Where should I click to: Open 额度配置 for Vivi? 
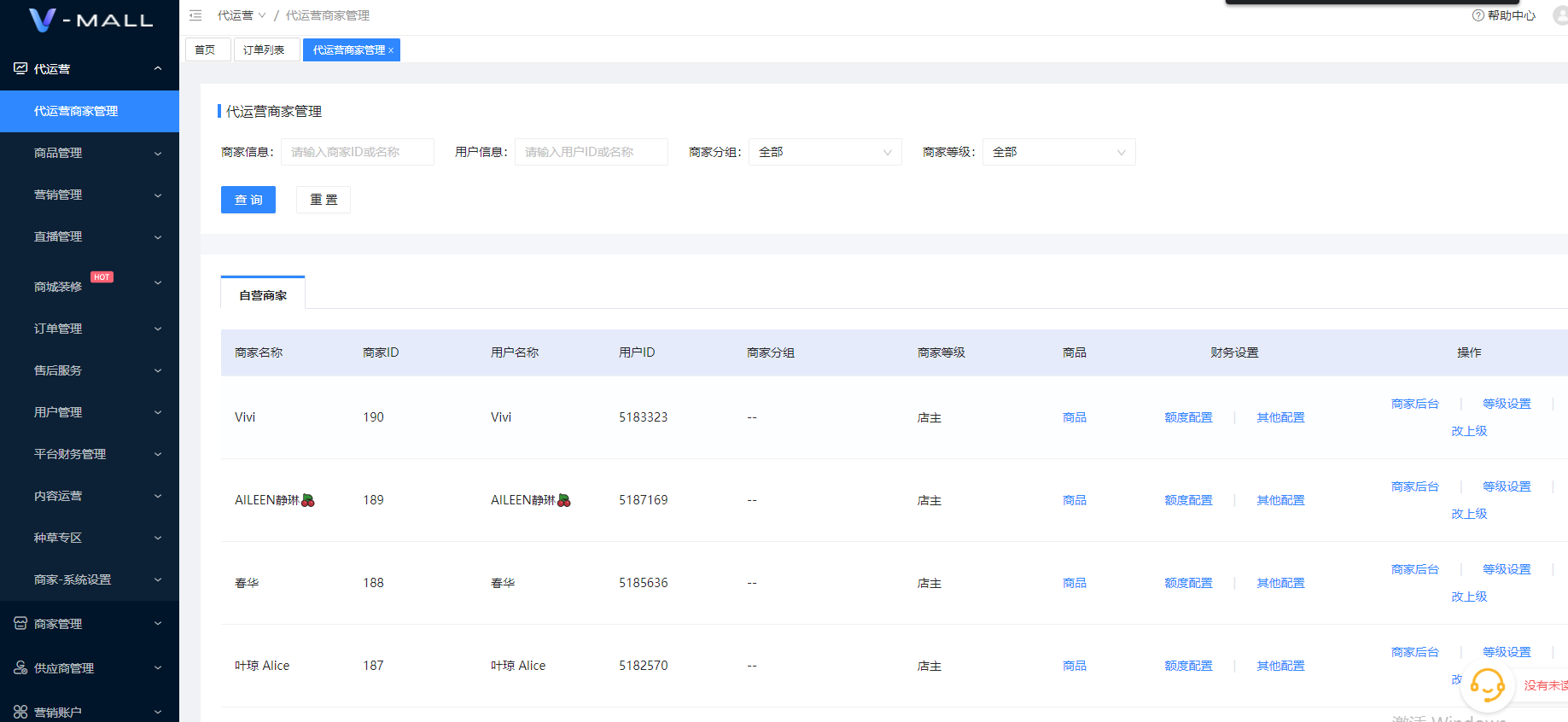click(x=1188, y=417)
